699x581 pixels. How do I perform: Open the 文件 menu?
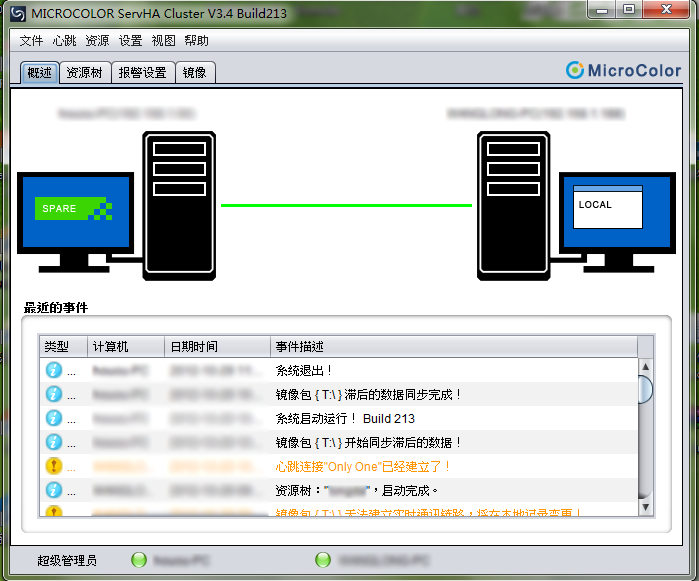(31, 41)
